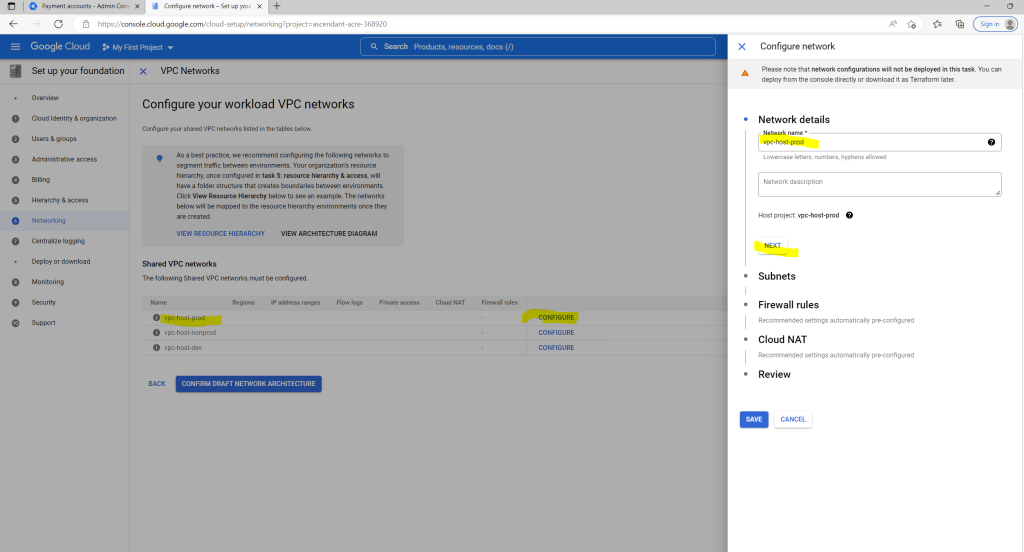Image resolution: width=1024 pixels, height=552 pixels.
Task: Click the Network description text area
Action: coord(879,184)
